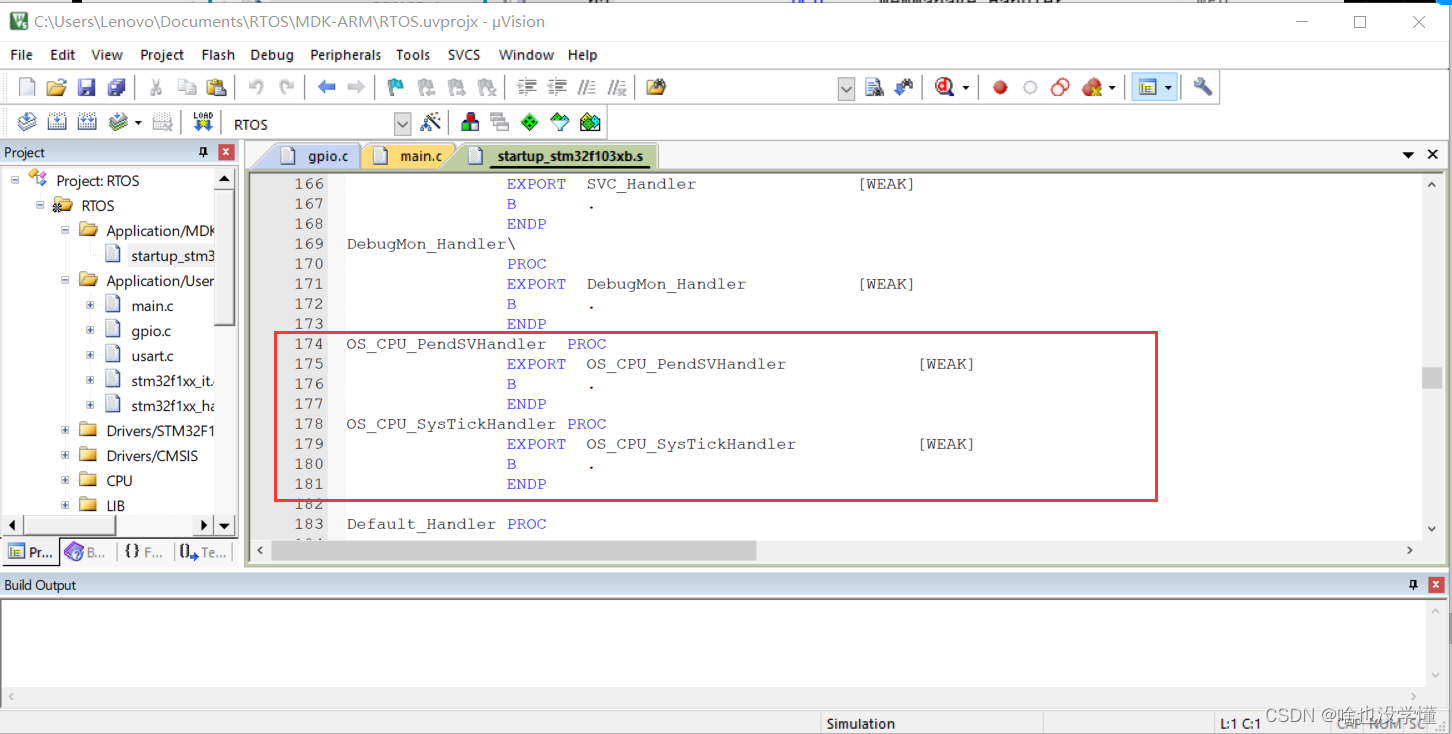This screenshot has height=734, width=1452.
Task: Click the editor vertical scrollbar thumb
Action: (x=1432, y=377)
